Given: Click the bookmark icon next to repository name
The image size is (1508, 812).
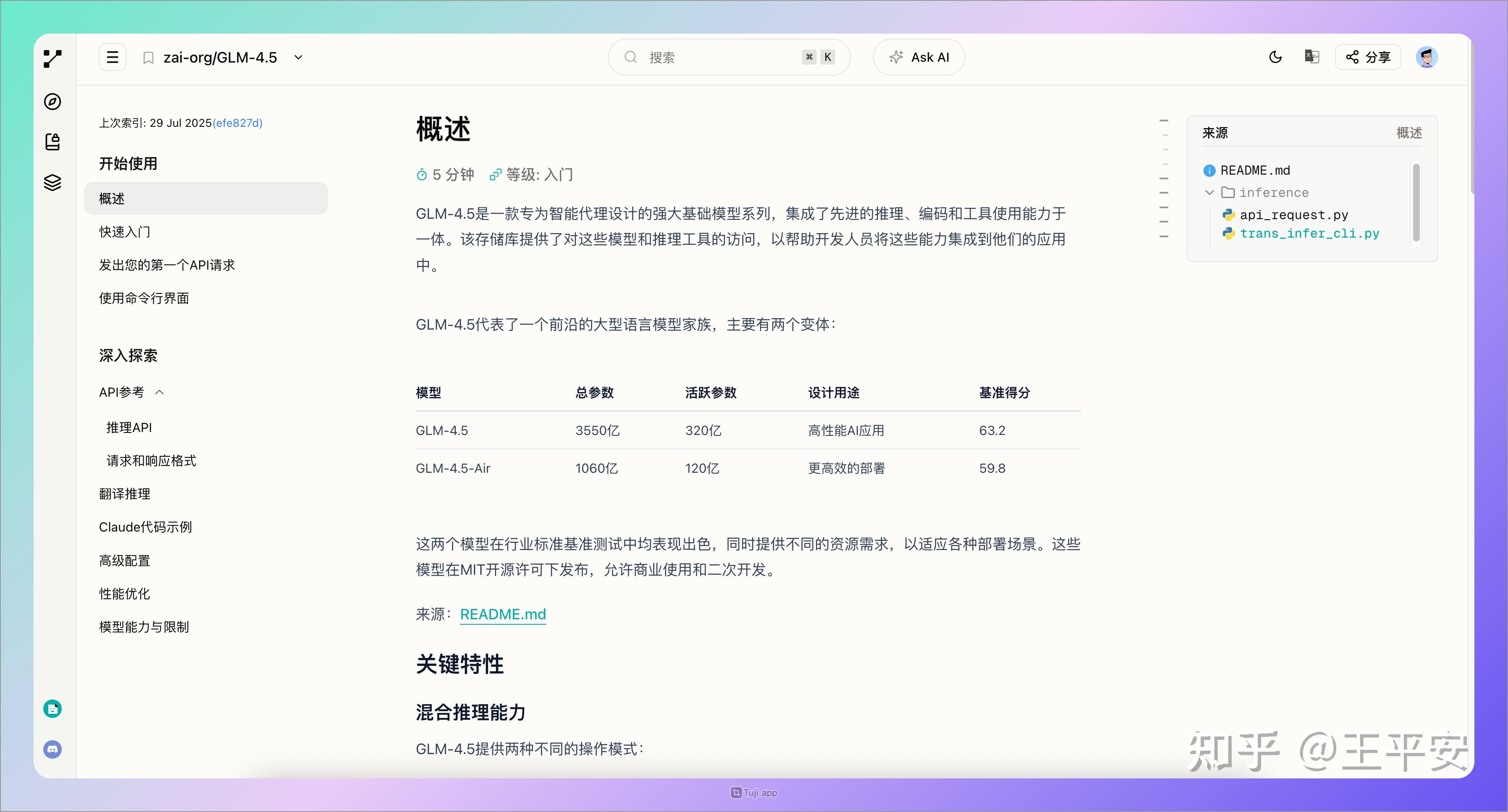Looking at the screenshot, I should coord(148,57).
